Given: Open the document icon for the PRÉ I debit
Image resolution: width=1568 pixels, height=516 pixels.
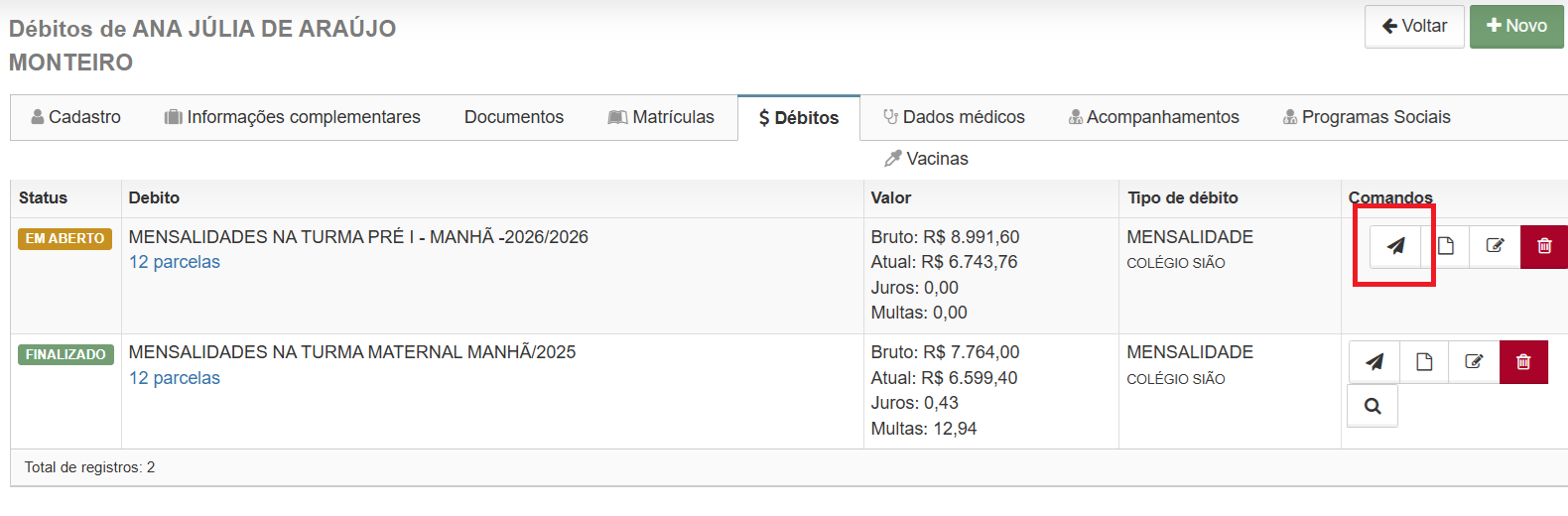Looking at the screenshot, I should click(1446, 246).
